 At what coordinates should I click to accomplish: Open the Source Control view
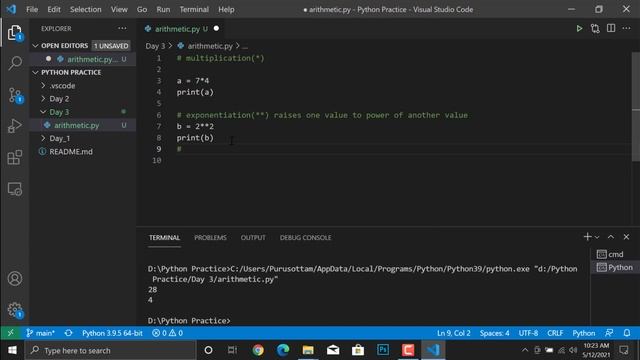pos(16,95)
